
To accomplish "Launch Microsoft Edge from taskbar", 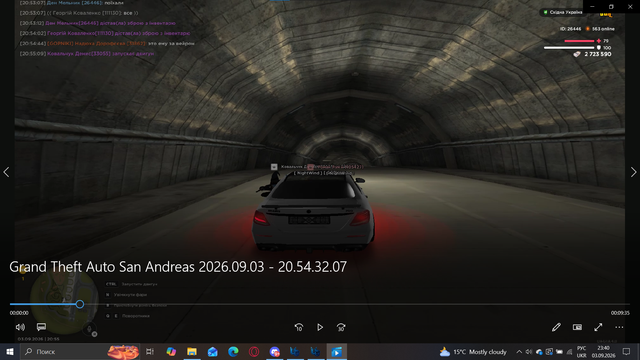I will pos(233,351).
